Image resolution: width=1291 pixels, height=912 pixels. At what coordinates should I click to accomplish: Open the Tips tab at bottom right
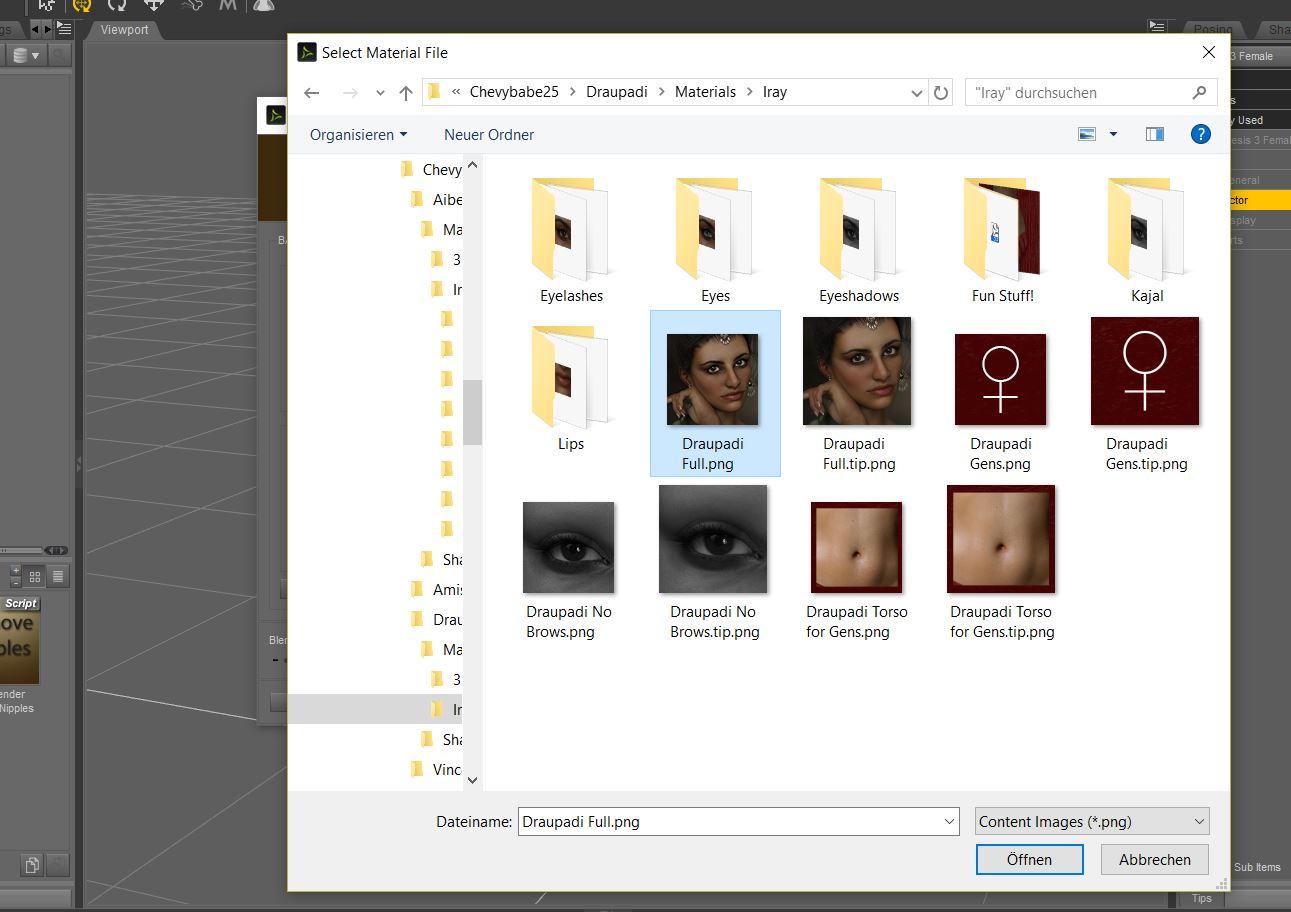[1202, 898]
